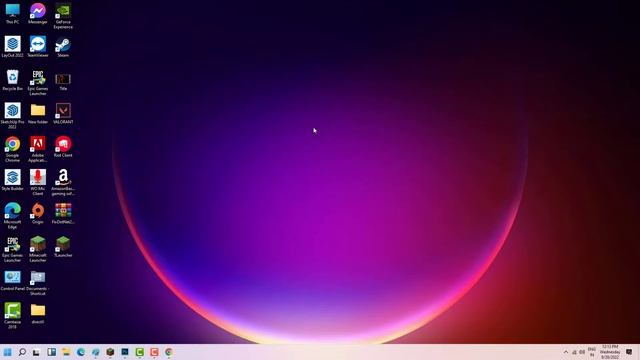The height and width of the screenshot is (360, 640).
Task: Launch VALORANT from the desktop
Action: [63, 113]
